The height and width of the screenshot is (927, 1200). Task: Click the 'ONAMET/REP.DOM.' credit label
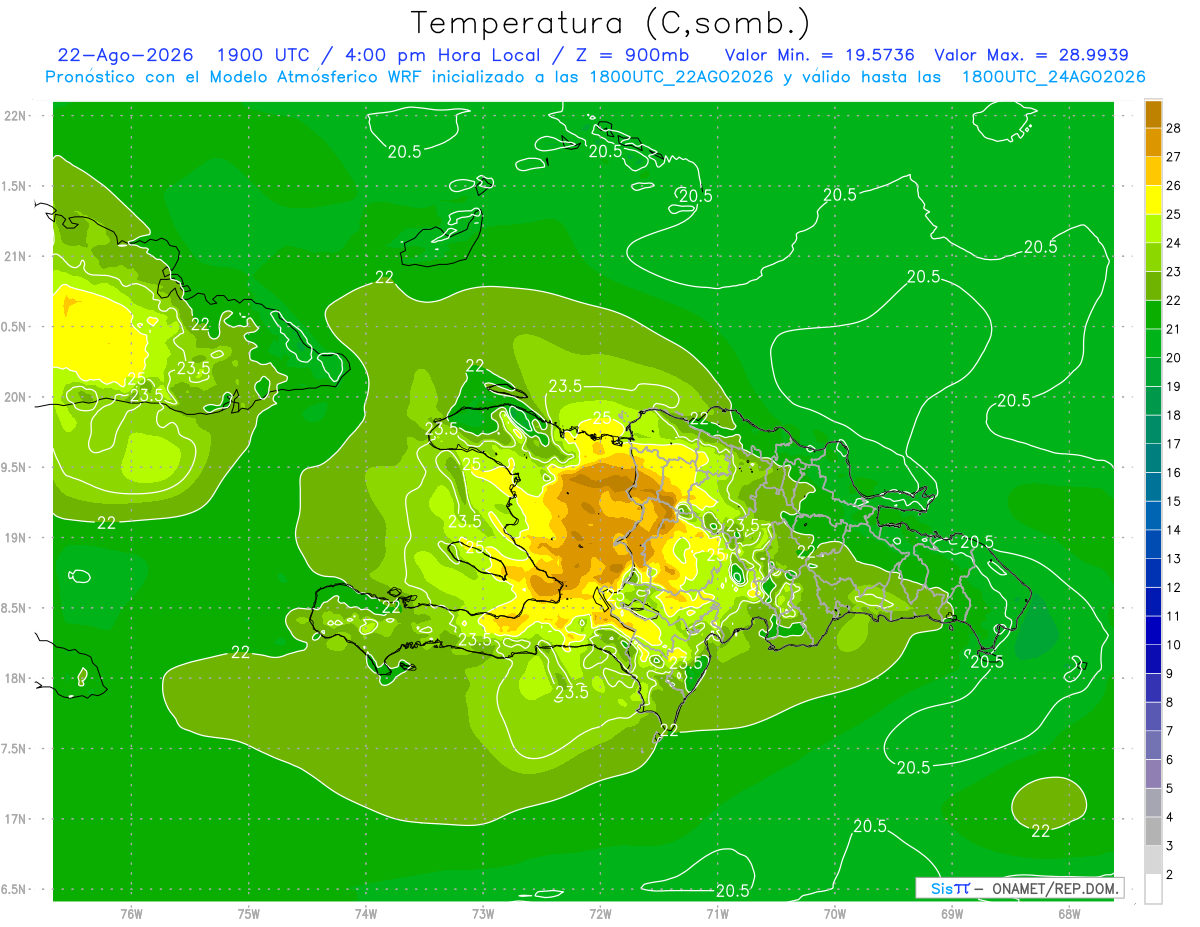coord(1053,888)
